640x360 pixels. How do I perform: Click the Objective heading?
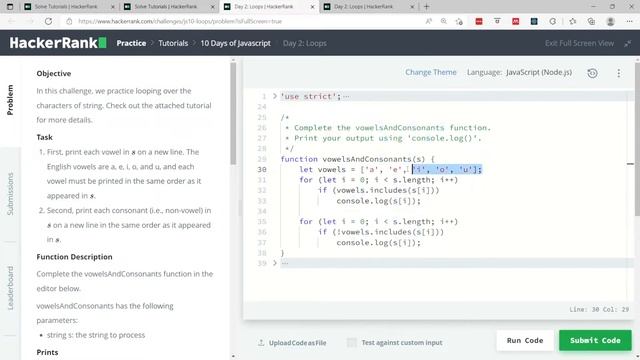click(53, 73)
